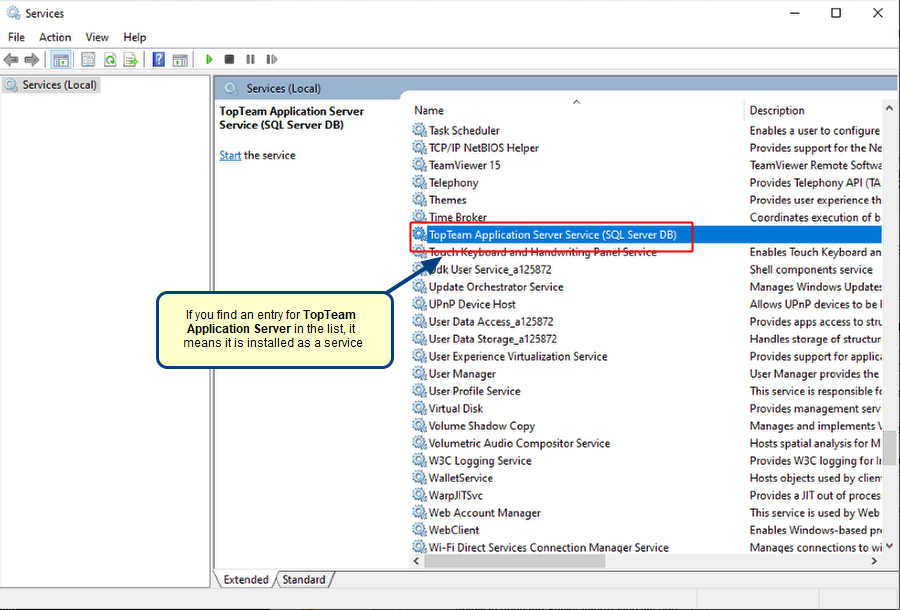This screenshot has width=900, height=610.
Task: Click the Restart Service toolbar icon
Action: pyautogui.click(x=271, y=59)
